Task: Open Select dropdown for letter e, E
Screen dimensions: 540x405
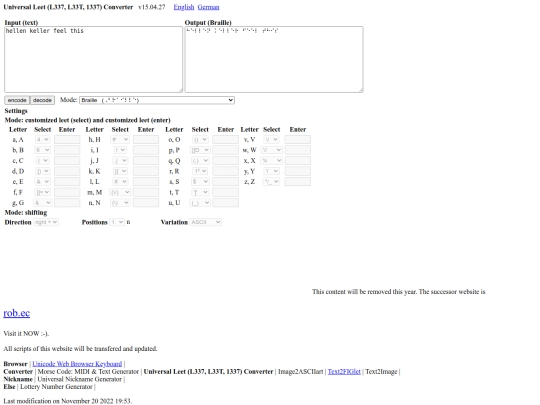Action: click(42, 181)
